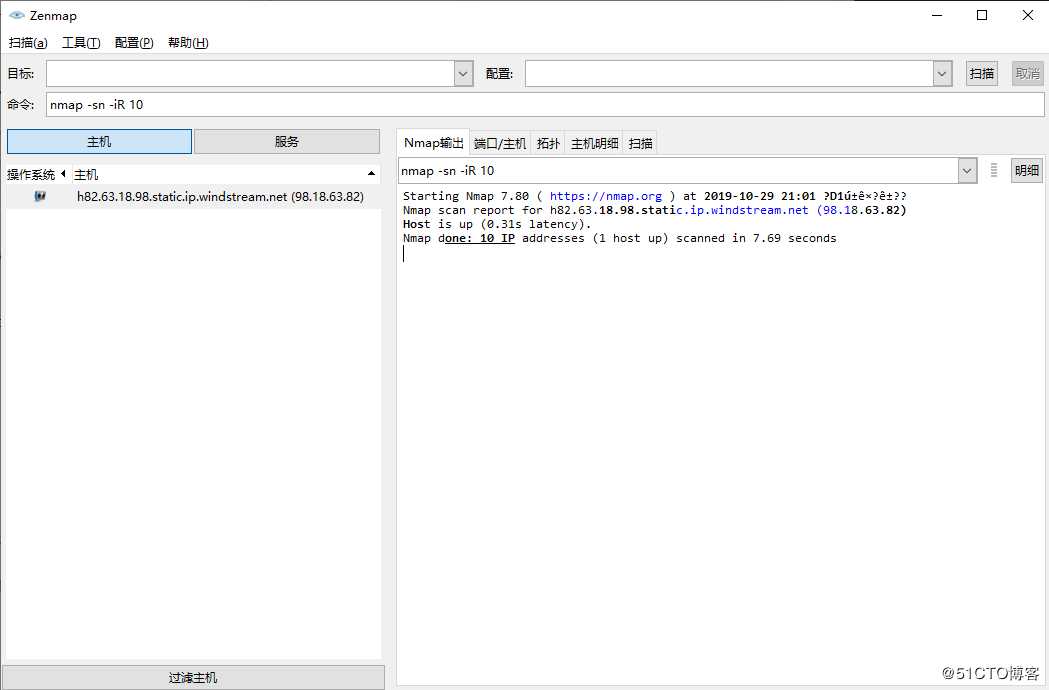Click the grip handle icon beside 明细

click(993, 171)
